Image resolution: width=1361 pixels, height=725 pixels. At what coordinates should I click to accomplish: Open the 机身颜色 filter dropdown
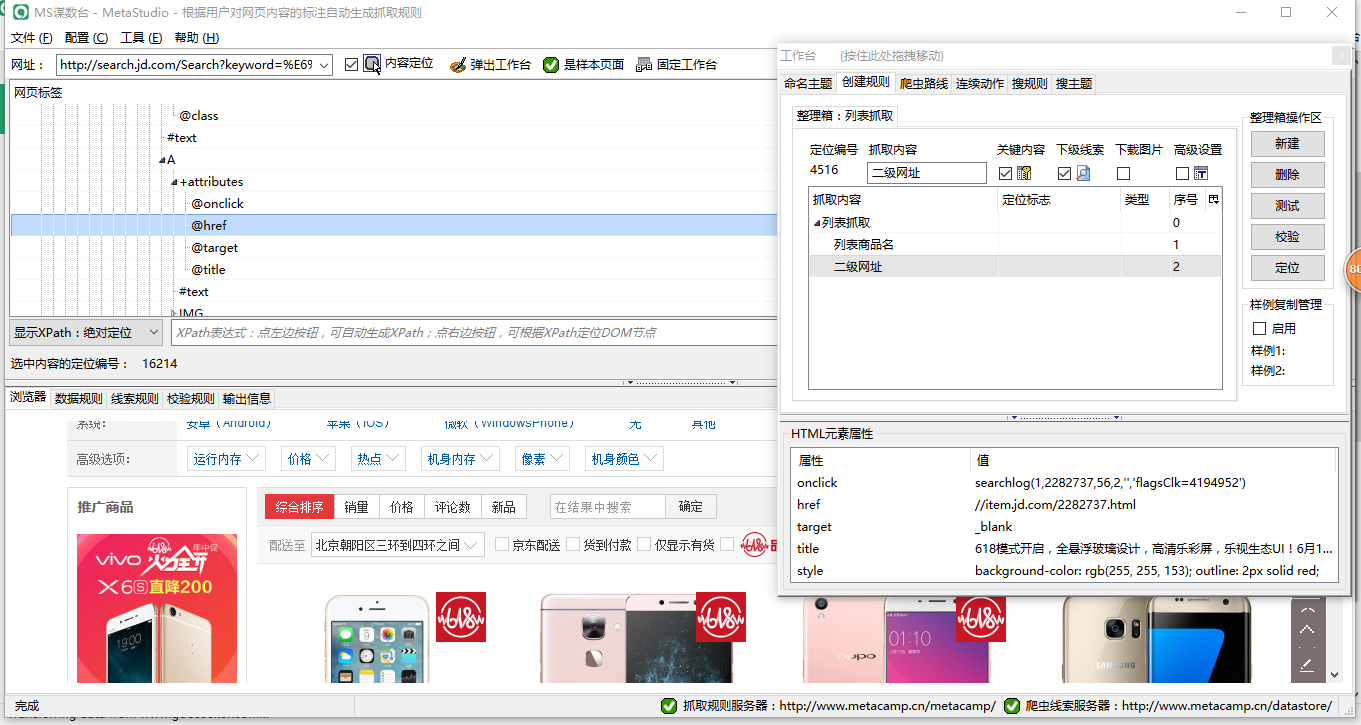[x=624, y=459]
